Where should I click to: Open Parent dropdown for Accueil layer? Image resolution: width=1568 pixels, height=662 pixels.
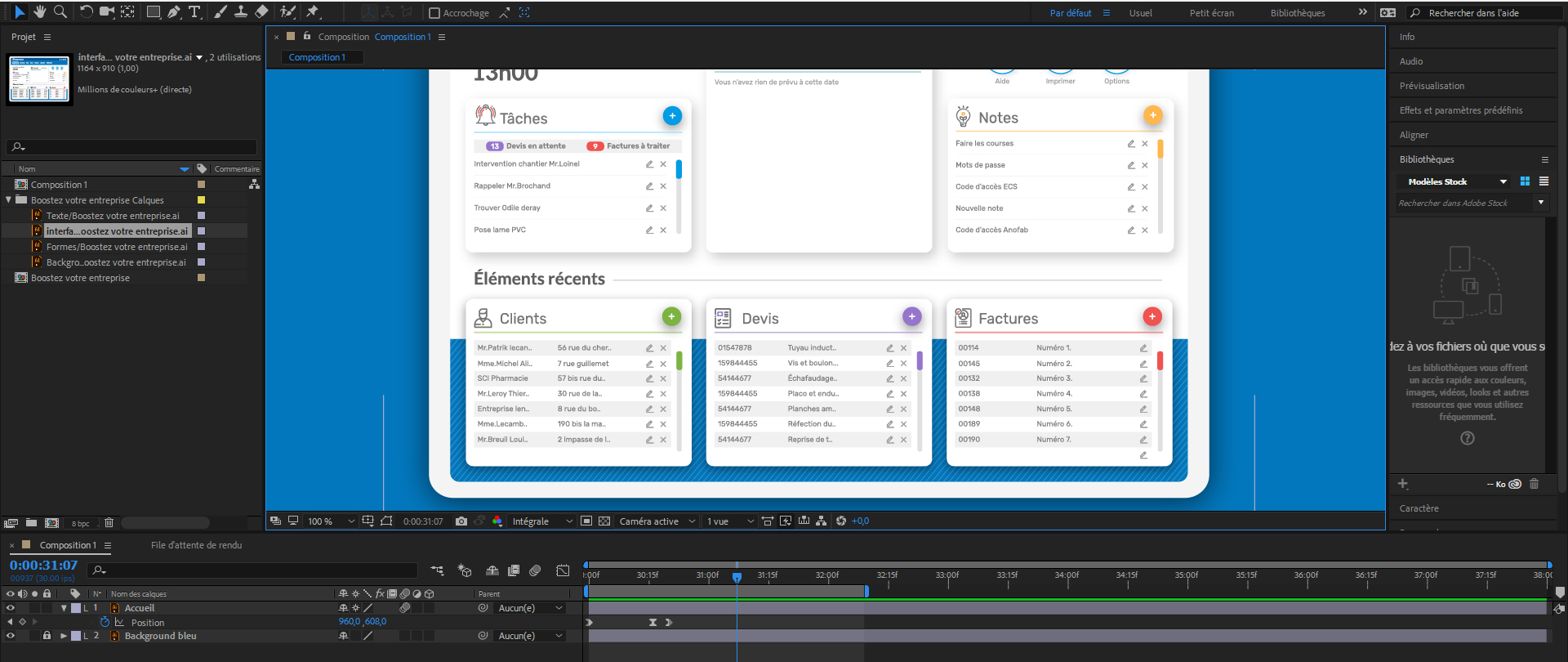530,608
